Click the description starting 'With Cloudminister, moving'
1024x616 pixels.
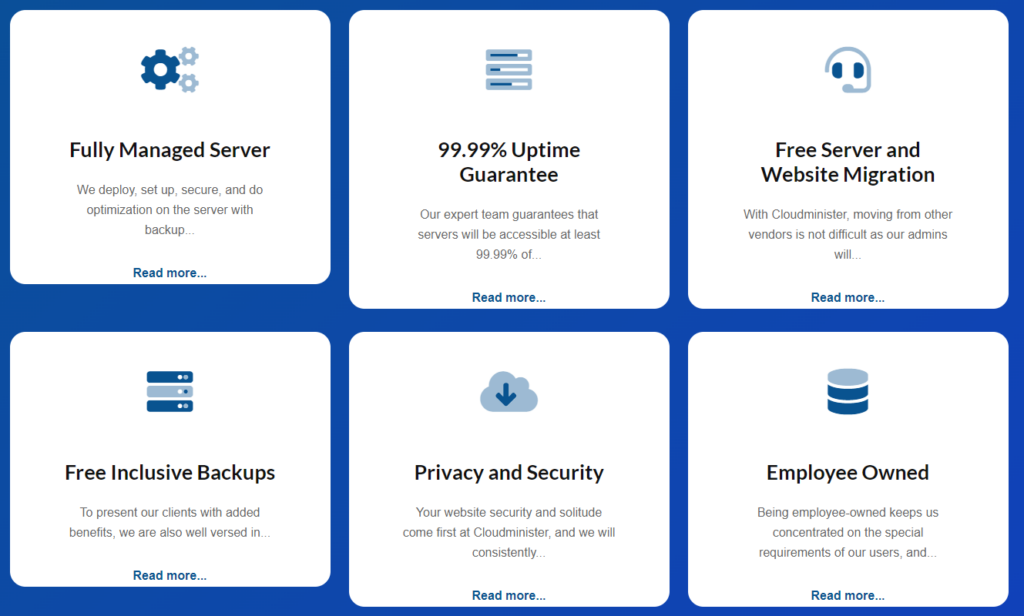(848, 235)
